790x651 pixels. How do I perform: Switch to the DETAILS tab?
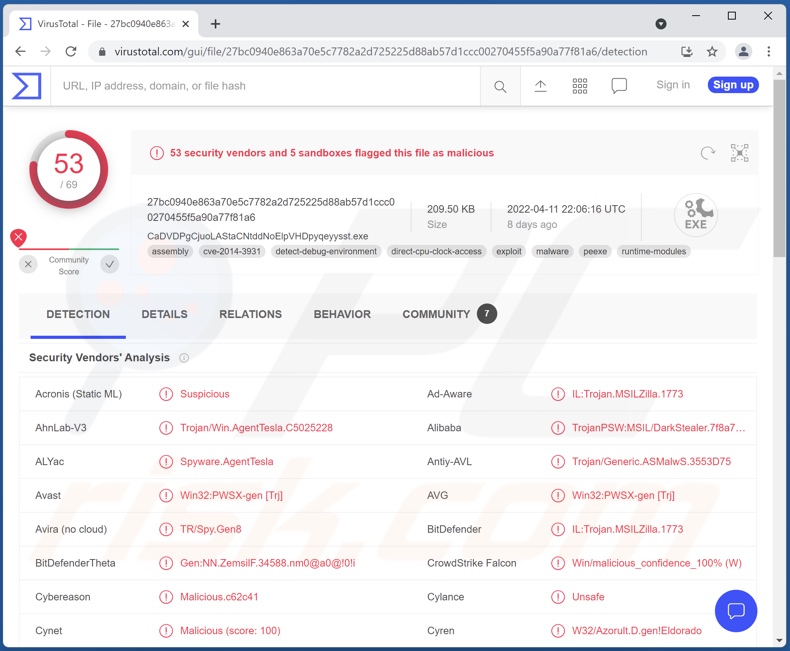(164, 314)
